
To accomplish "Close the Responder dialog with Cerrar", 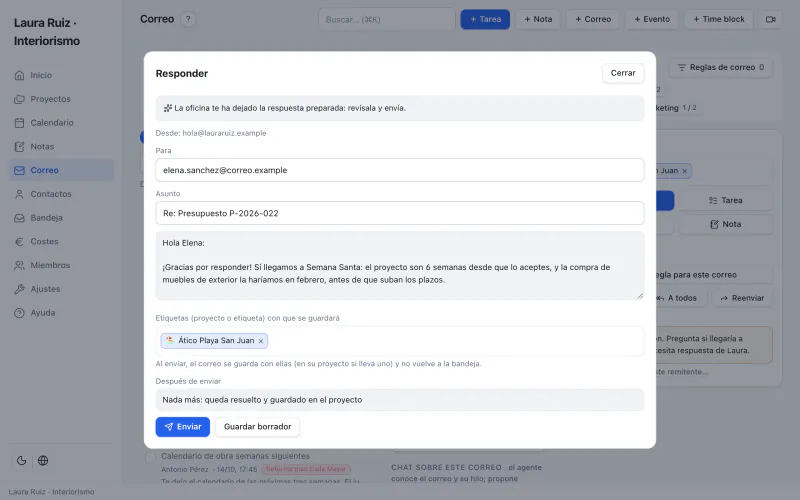I will click(623, 73).
